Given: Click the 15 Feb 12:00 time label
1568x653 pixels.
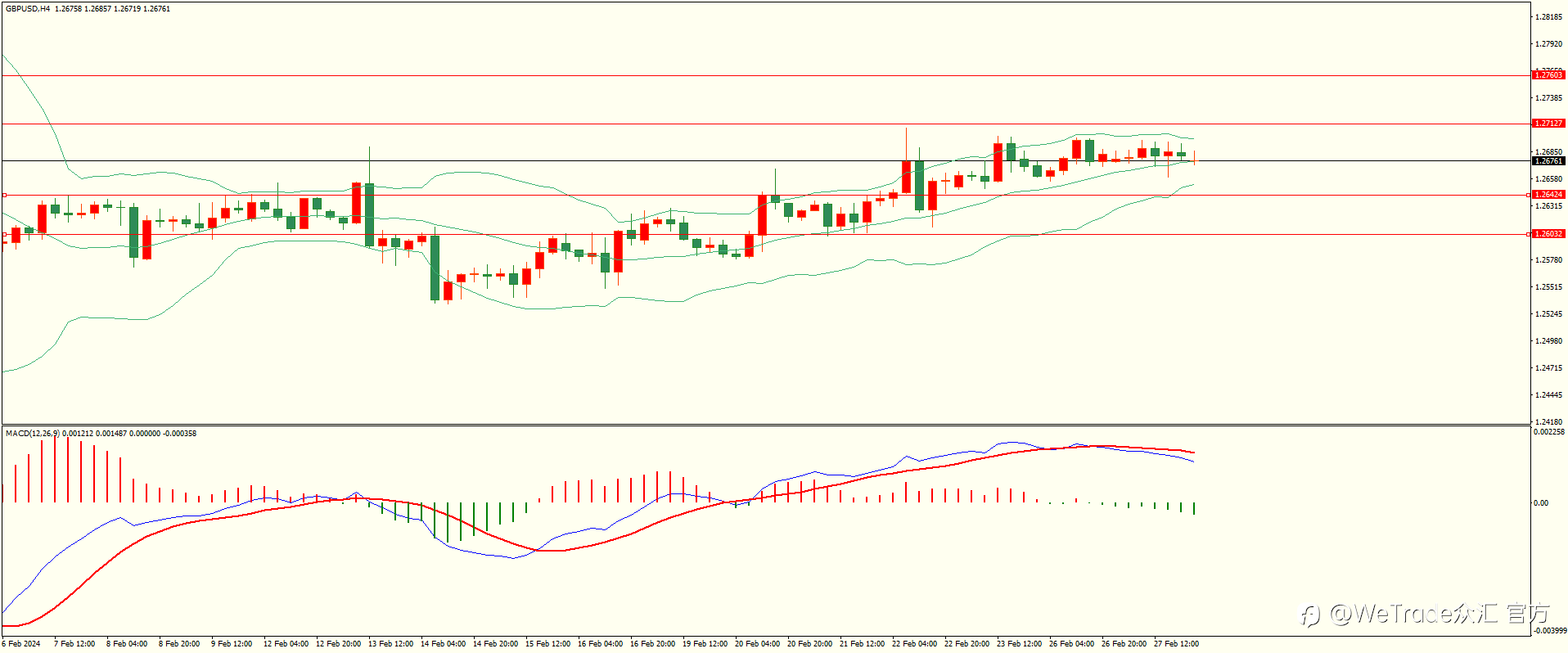Looking at the screenshot, I should tap(547, 644).
